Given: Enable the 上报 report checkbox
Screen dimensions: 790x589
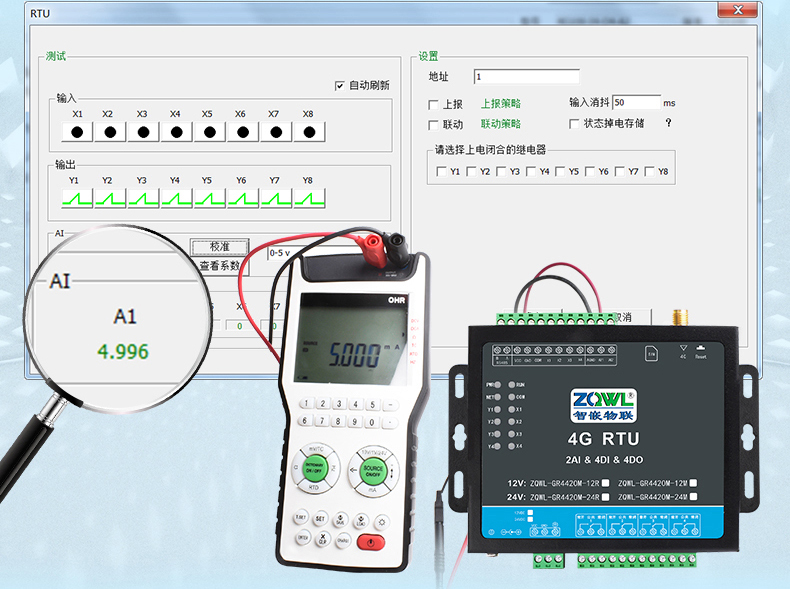Looking at the screenshot, I should pos(433,104).
